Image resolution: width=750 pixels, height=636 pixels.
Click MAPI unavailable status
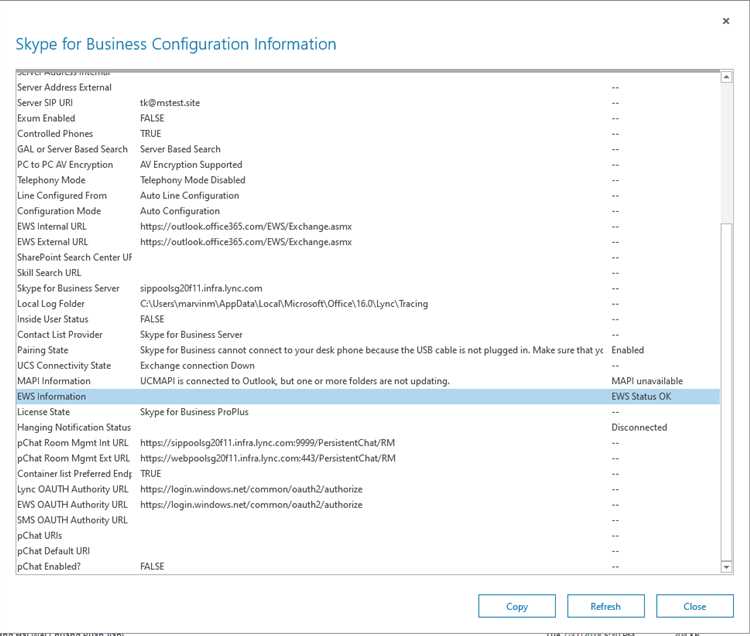(x=647, y=381)
